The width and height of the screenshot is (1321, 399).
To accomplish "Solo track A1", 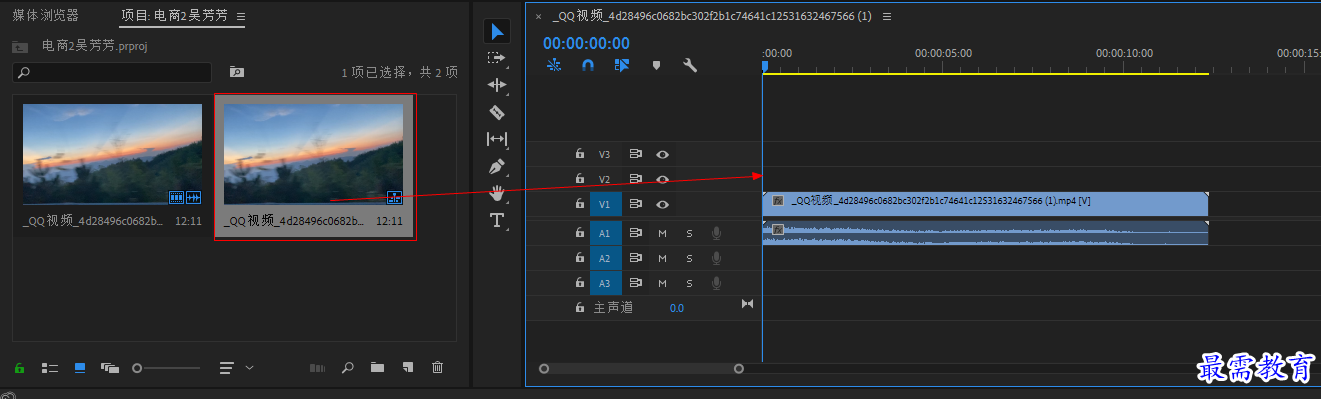I will [x=689, y=233].
